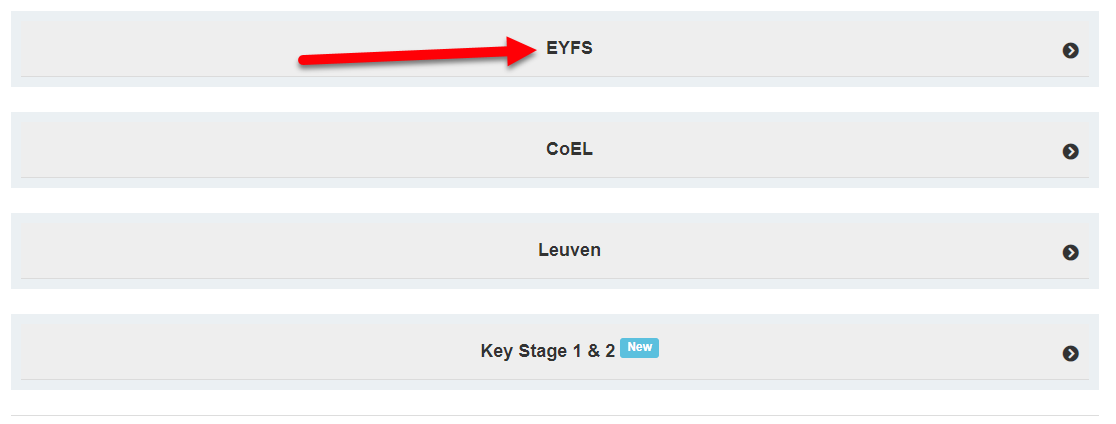Click the red arrow pointing at EYFS
Image resolution: width=1116 pixels, height=424 pixels.
(x=420, y=54)
